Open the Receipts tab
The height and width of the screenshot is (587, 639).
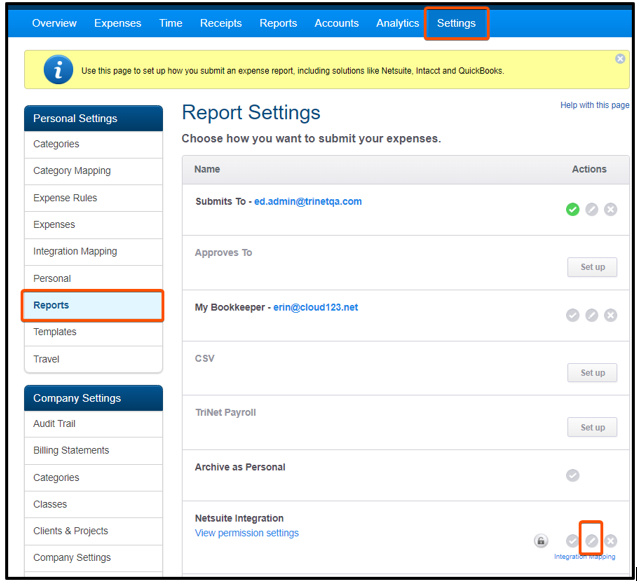(221, 23)
